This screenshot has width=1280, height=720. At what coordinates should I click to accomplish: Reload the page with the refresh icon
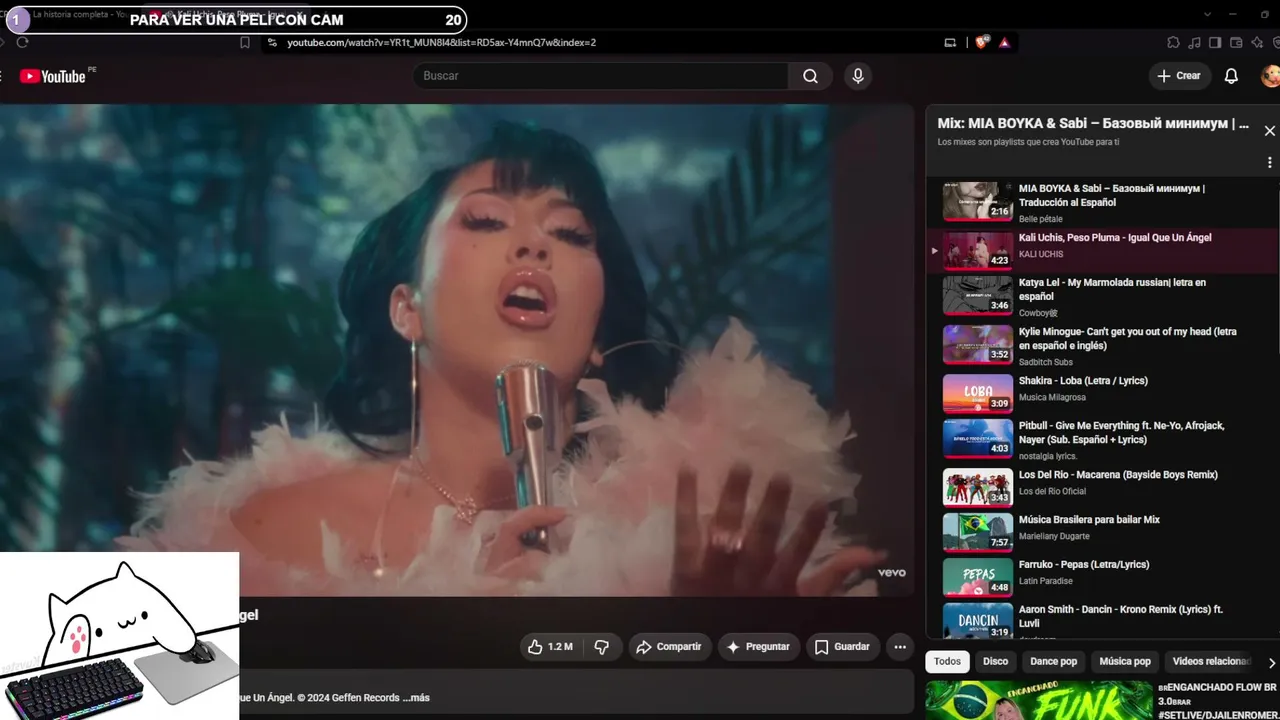pos(22,42)
